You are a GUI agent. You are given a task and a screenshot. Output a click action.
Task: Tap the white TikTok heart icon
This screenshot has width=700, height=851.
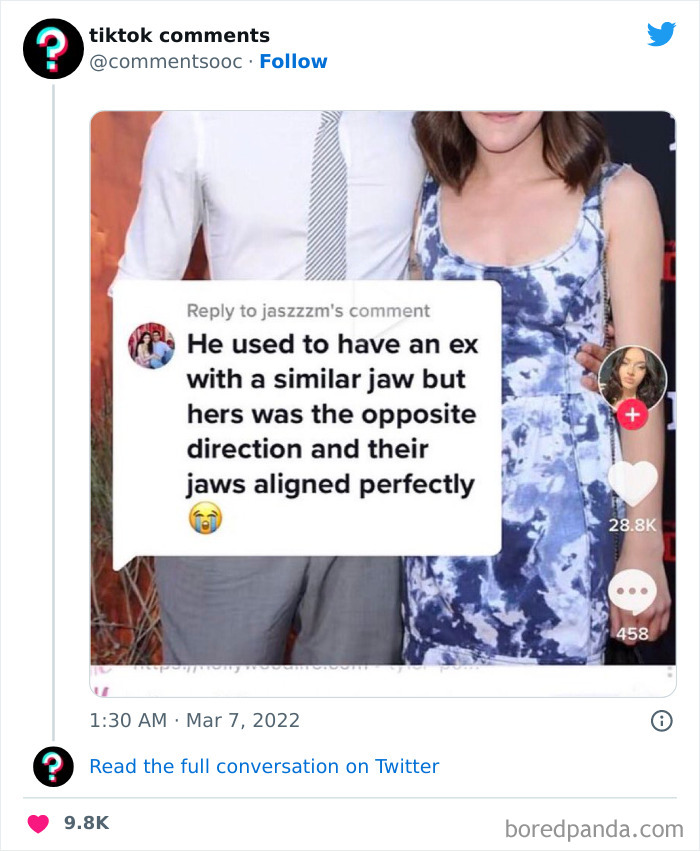632,485
